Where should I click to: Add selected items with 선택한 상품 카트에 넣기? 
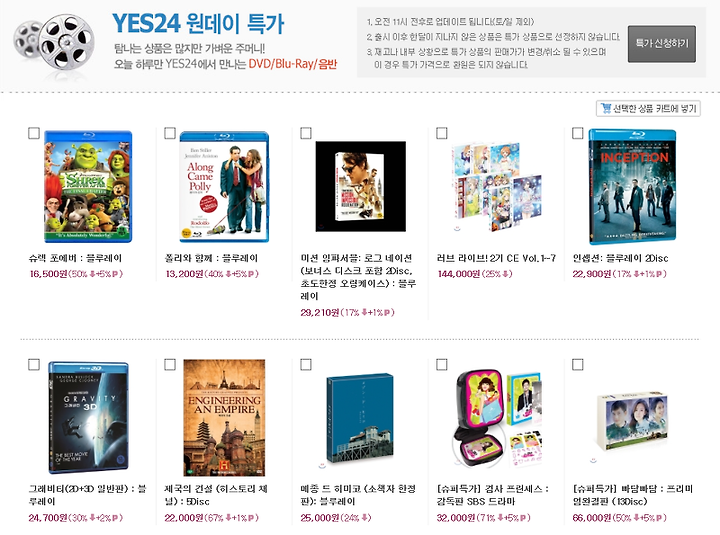[x=648, y=108]
